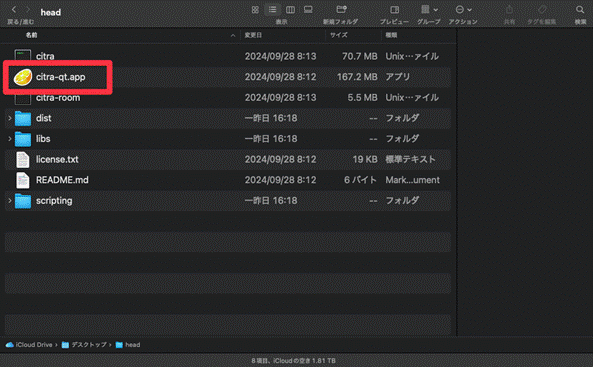Open the Action menu dropdown
Image resolution: width=593 pixels, height=367 pixels.
(463, 10)
